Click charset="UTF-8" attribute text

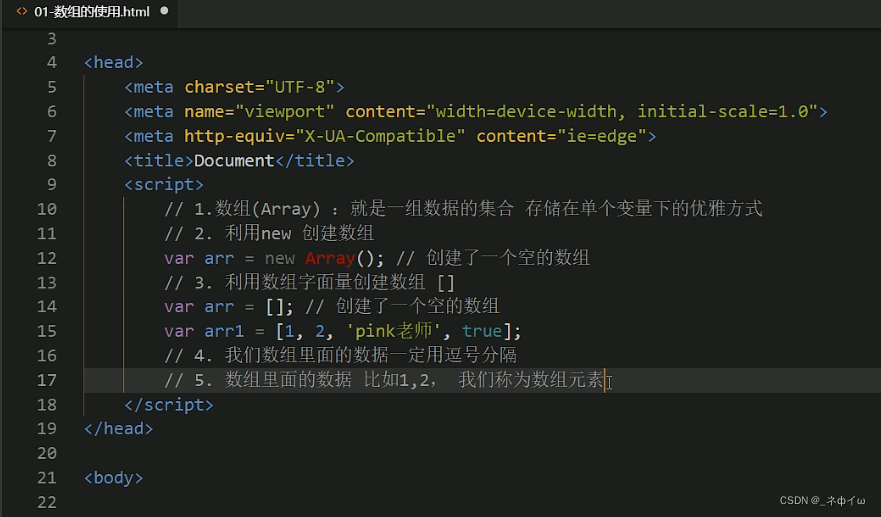pyautogui.click(x=260, y=87)
